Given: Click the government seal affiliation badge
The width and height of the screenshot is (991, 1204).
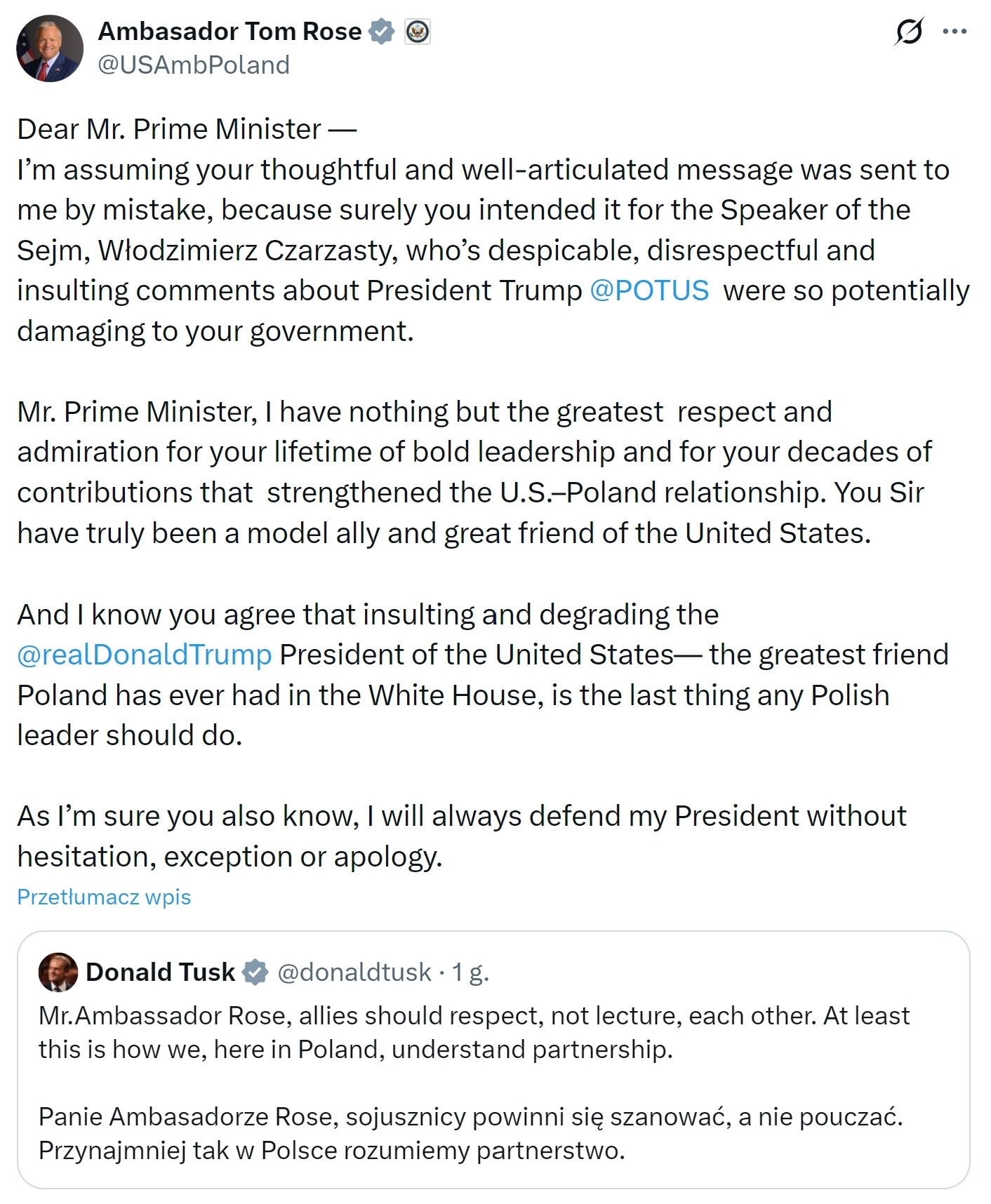Looking at the screenshot, I should pos(418,32).
